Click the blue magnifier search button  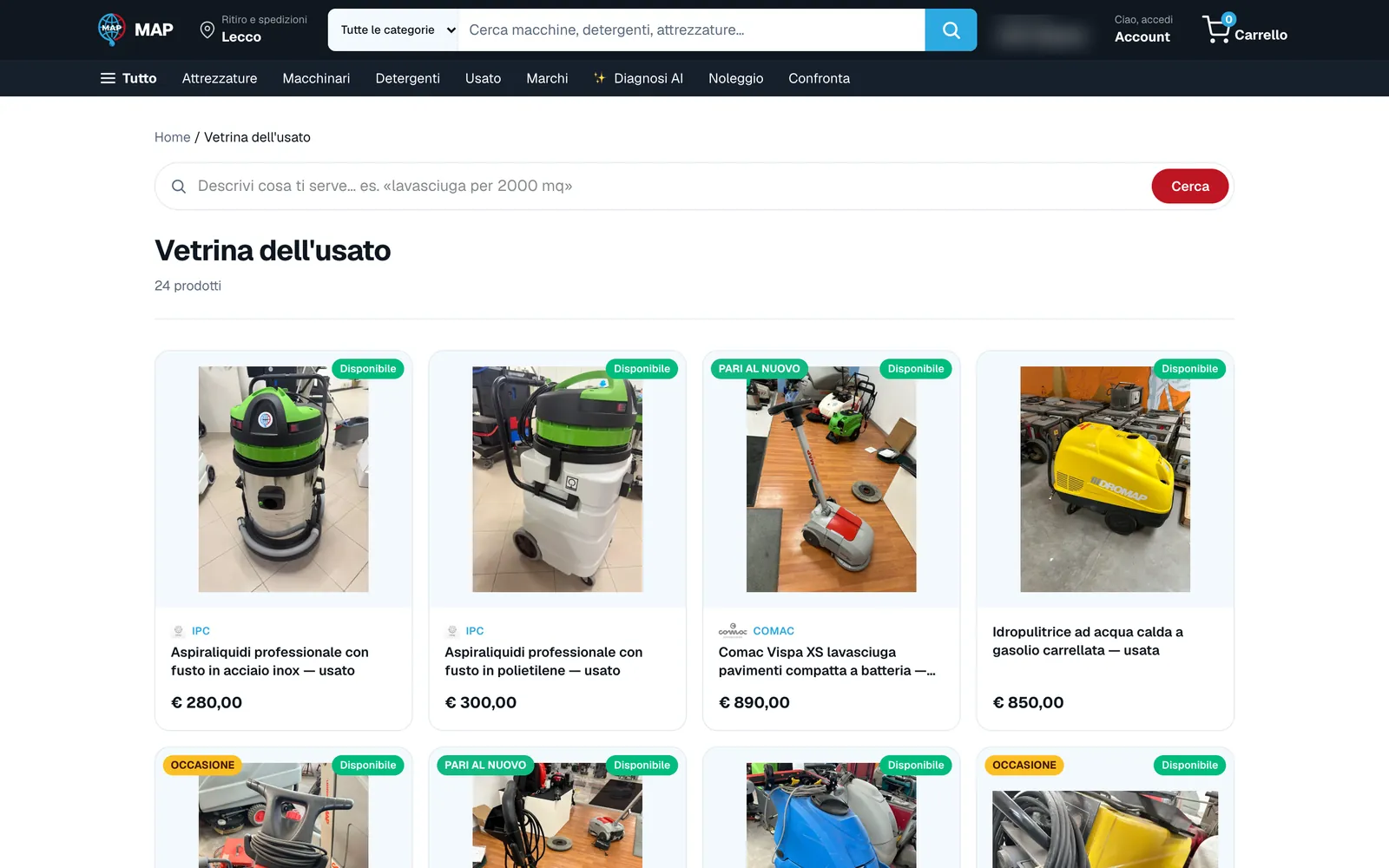[951, 30]
